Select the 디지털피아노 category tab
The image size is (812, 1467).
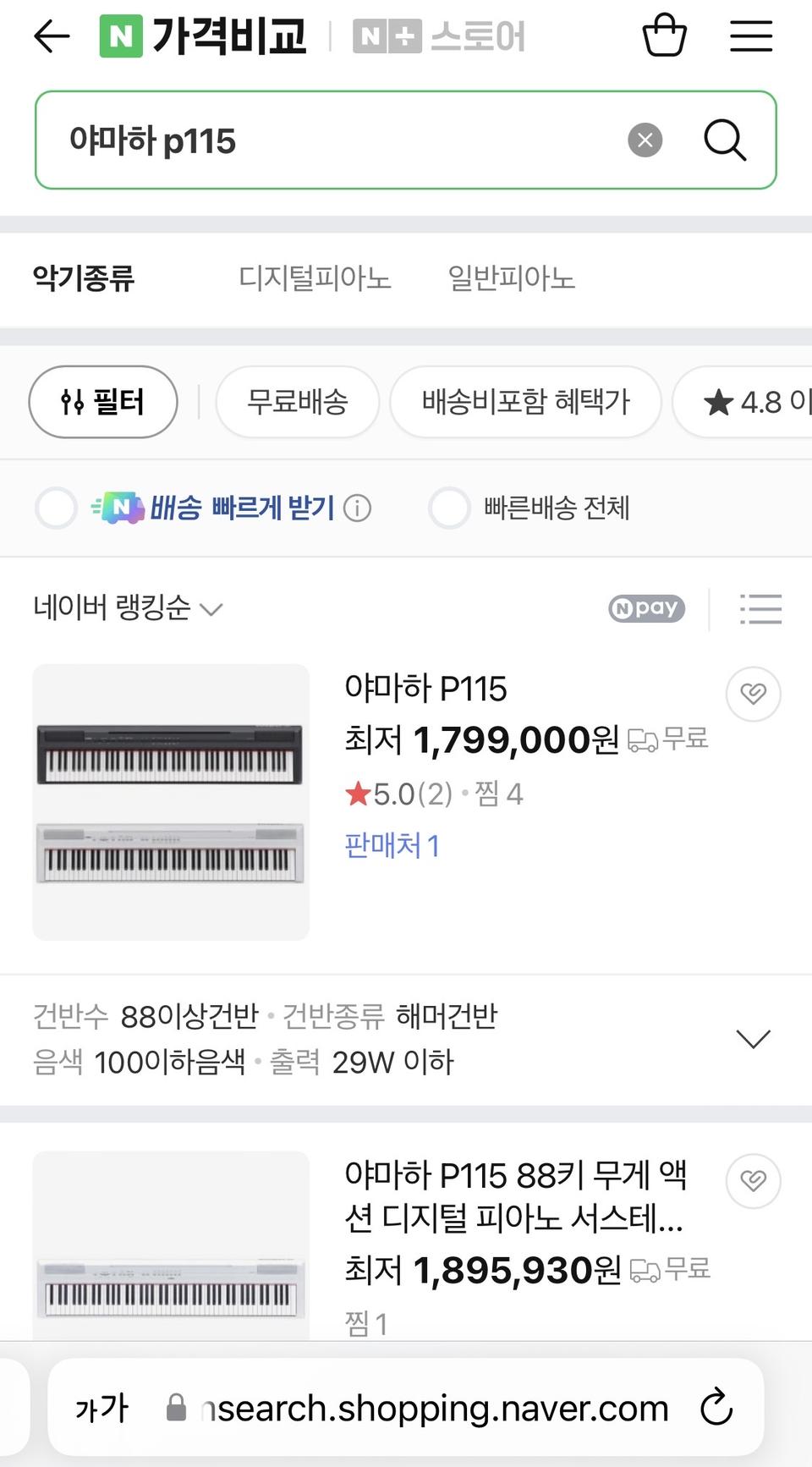[315, 277]
